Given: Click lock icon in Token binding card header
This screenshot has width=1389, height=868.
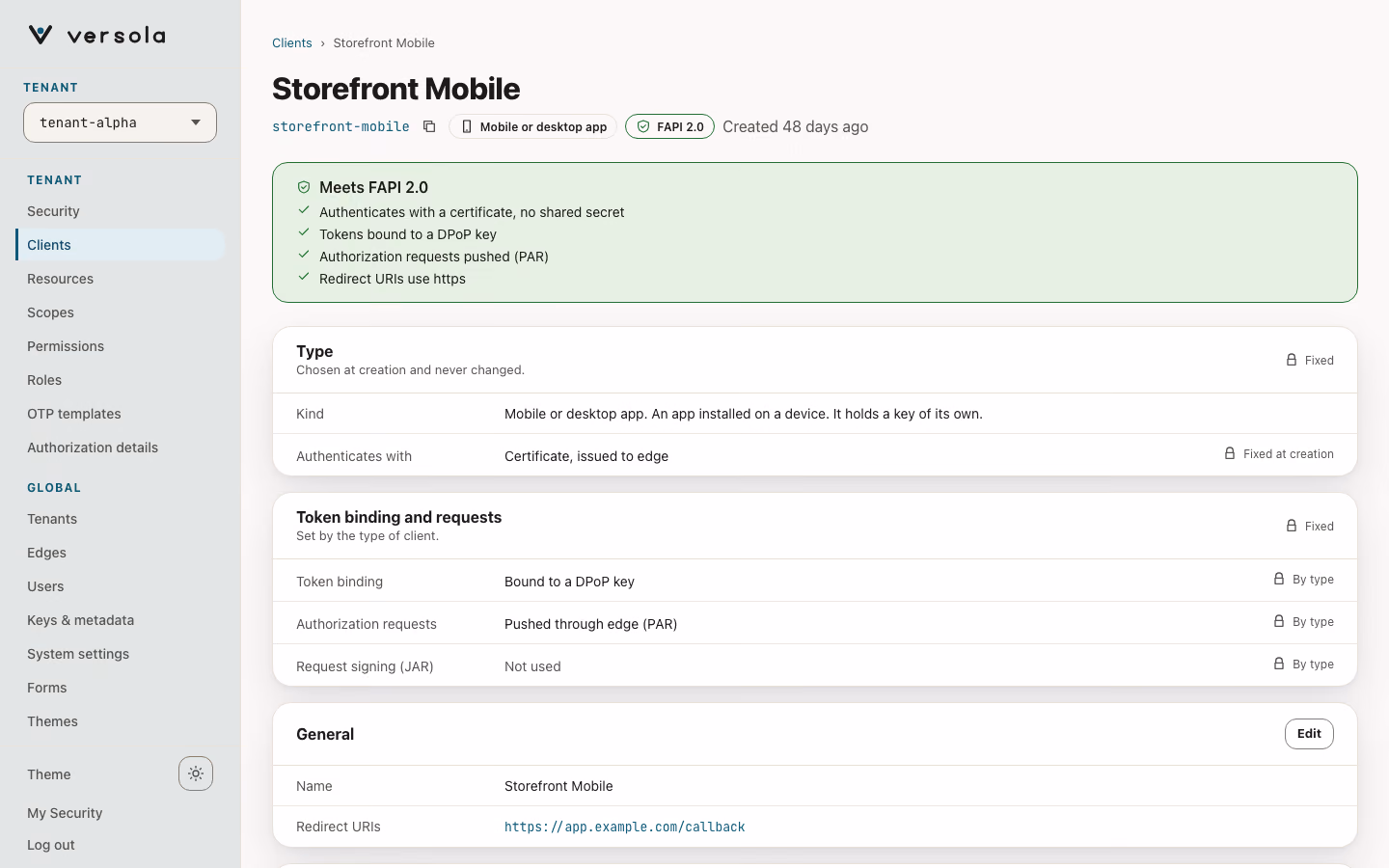Looking at the screenshot, I should point(1292,526).
